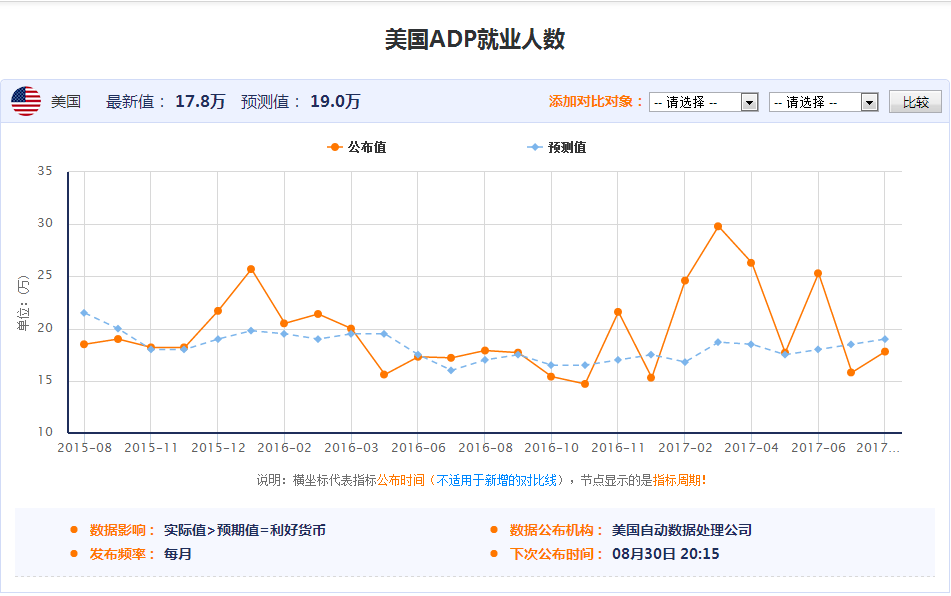Image resolution: width=951 pixels, height=596 pixels.
Task: Open the second 请选择 comparison dropdown
Action: click(x=823, y=102)
